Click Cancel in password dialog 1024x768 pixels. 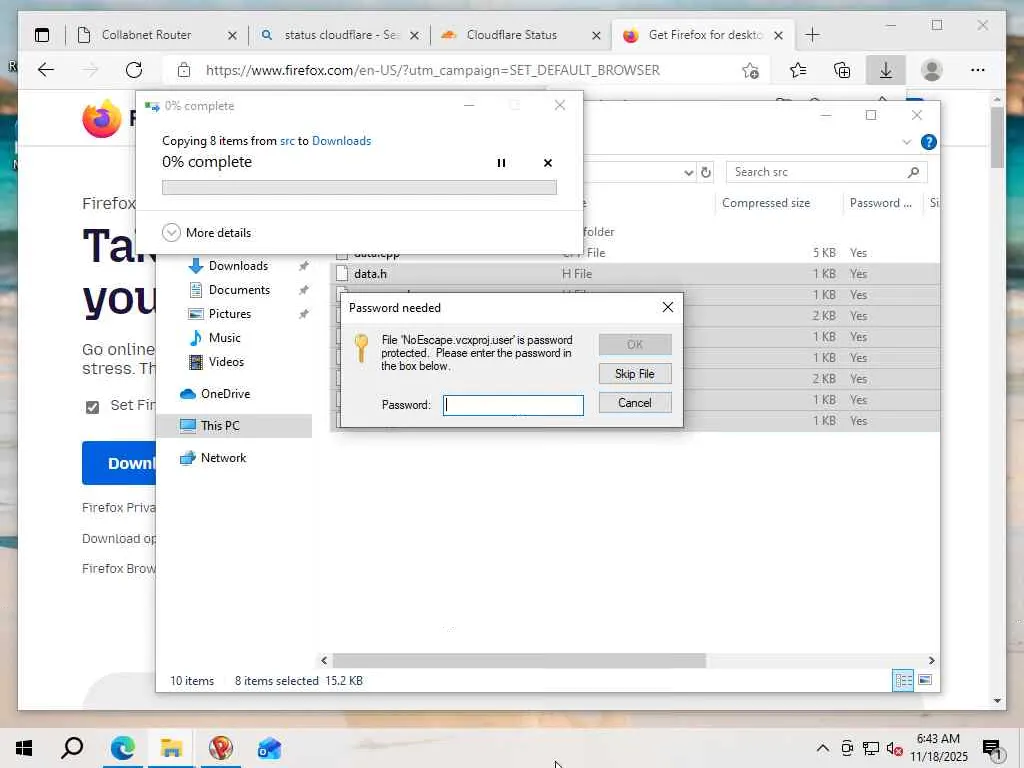(x=635, y=403)
